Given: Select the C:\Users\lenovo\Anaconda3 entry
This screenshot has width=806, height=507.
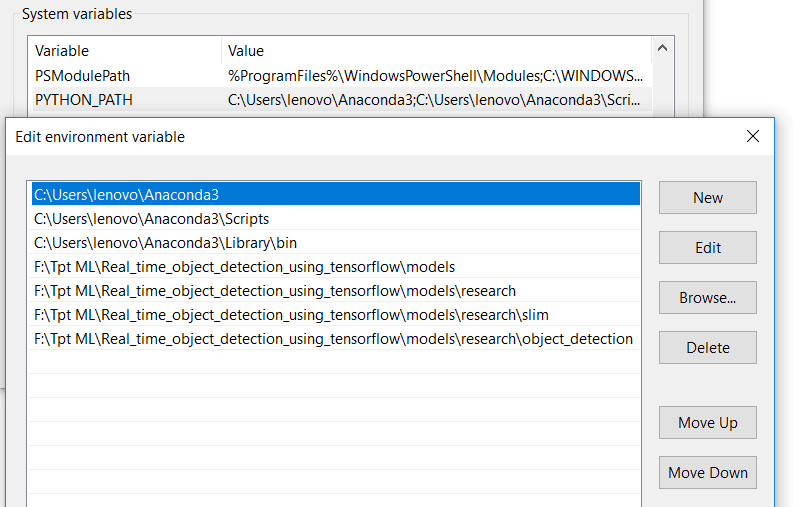Looking at the screenshot, I should pyautogui.click(x=336, y=195).
